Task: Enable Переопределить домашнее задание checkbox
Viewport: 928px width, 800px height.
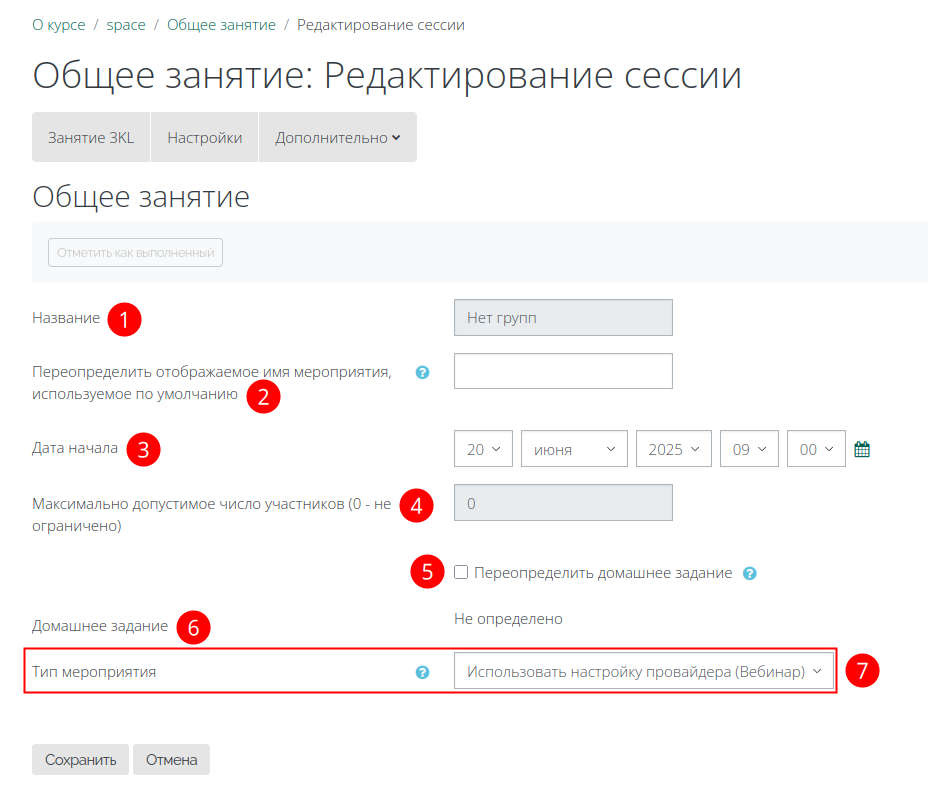Action: point(461,572)
